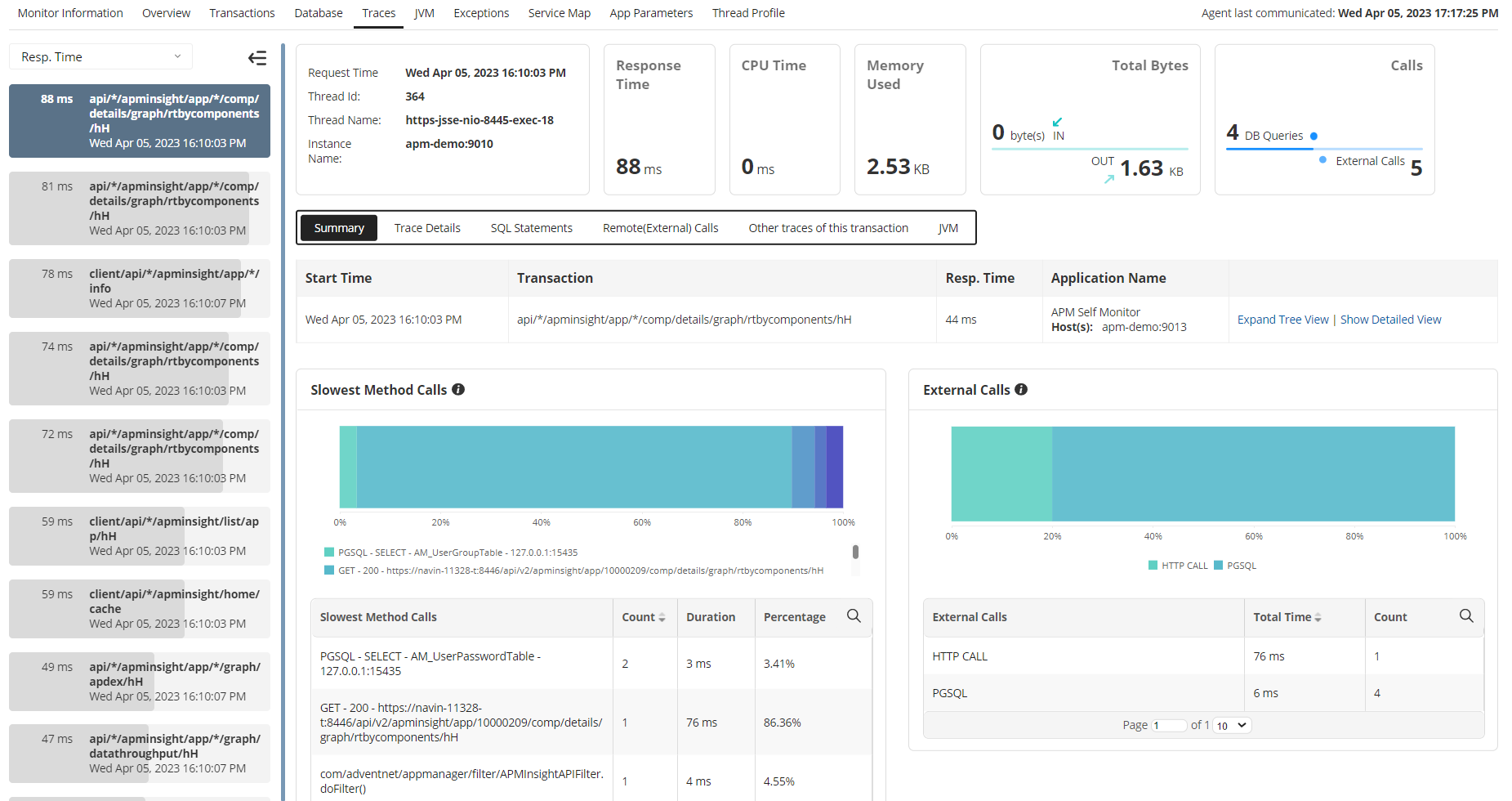Click the External Calls info icon
The width and height of the screenshot is (1512, 801).
pos(1021,390)
